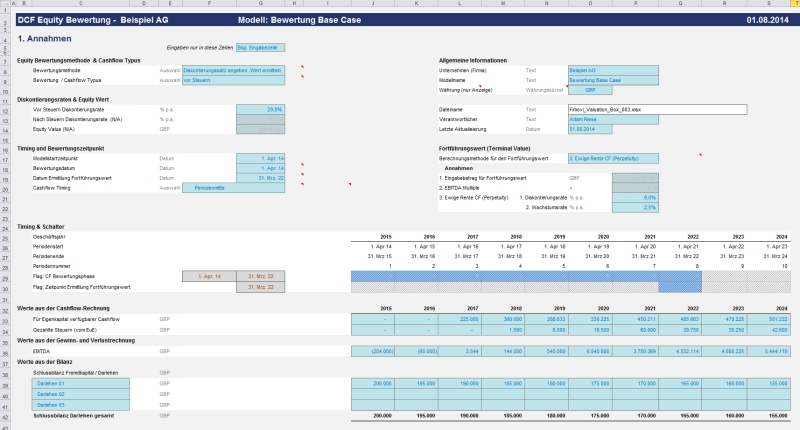Viewport: 800px width, 430px height.
Task: Select the row 36 header
Action: click(x=5, y=352)
